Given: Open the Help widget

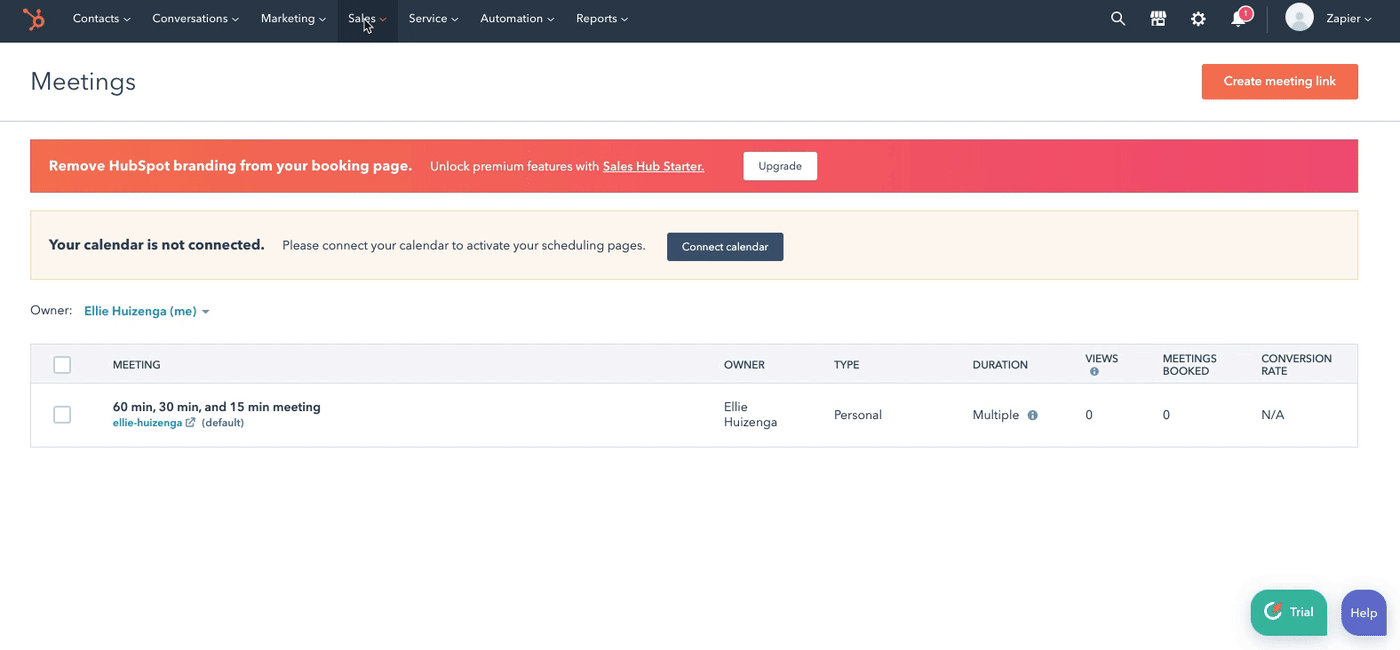Looking at the screenshot, I should tap(1363, 613).
